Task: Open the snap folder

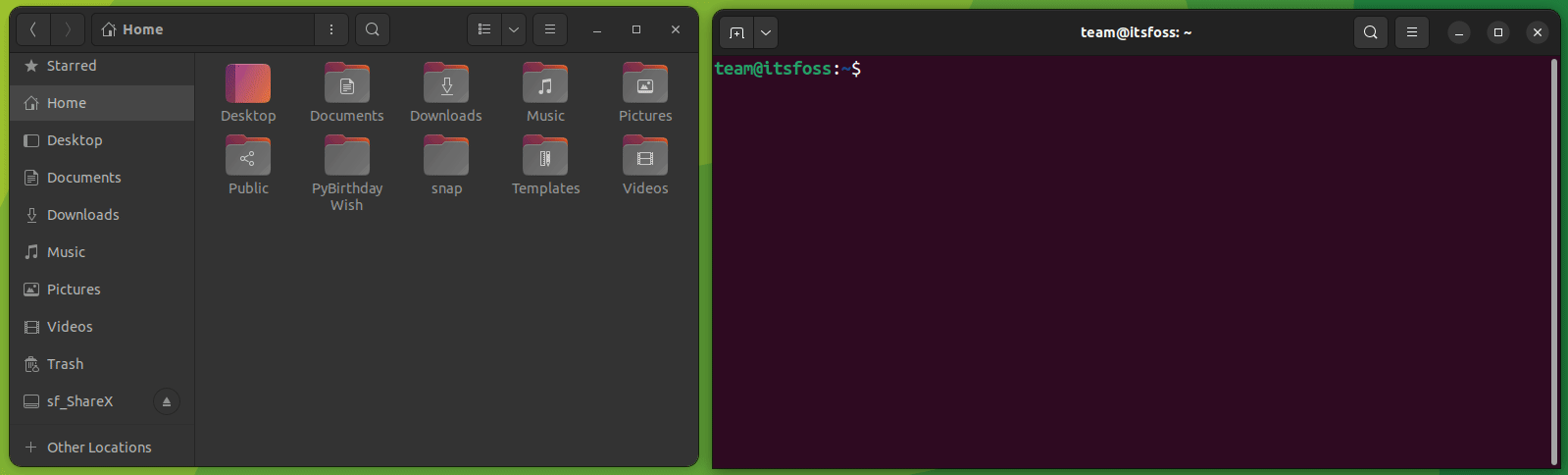Action: 446,158
